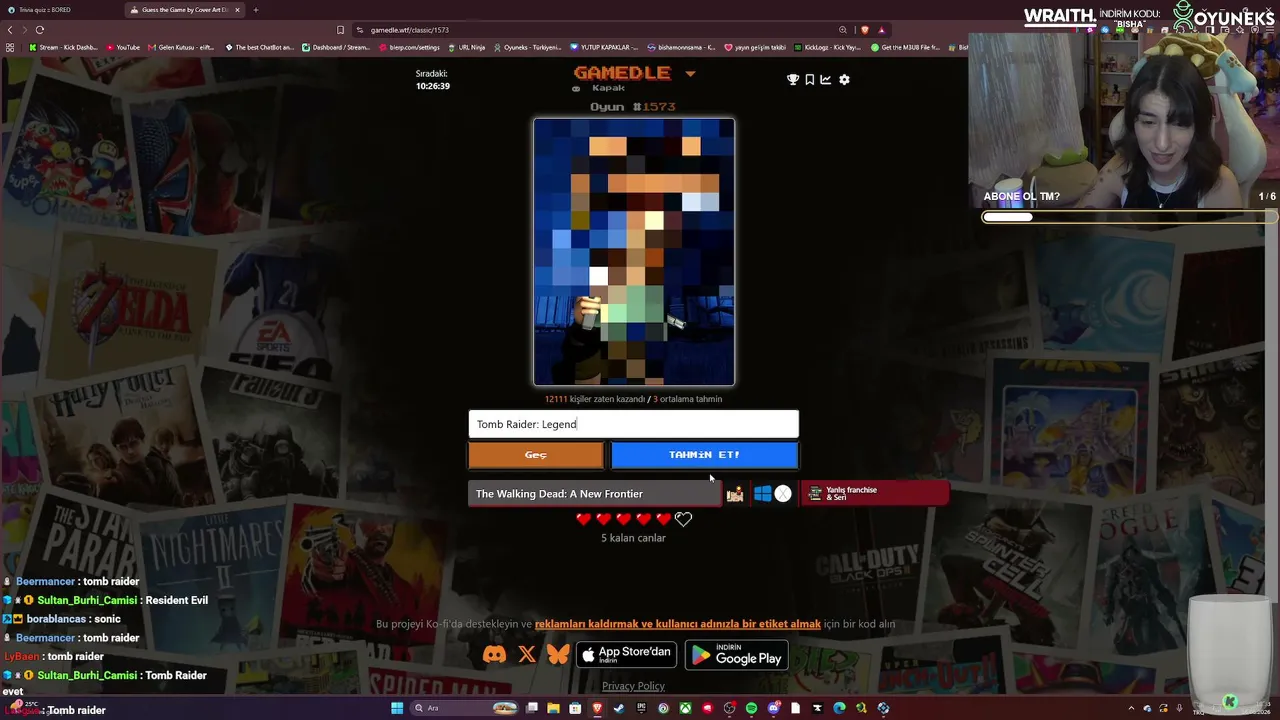
Task: Open File Explorer from the taskbar
Action: (553, 708)
